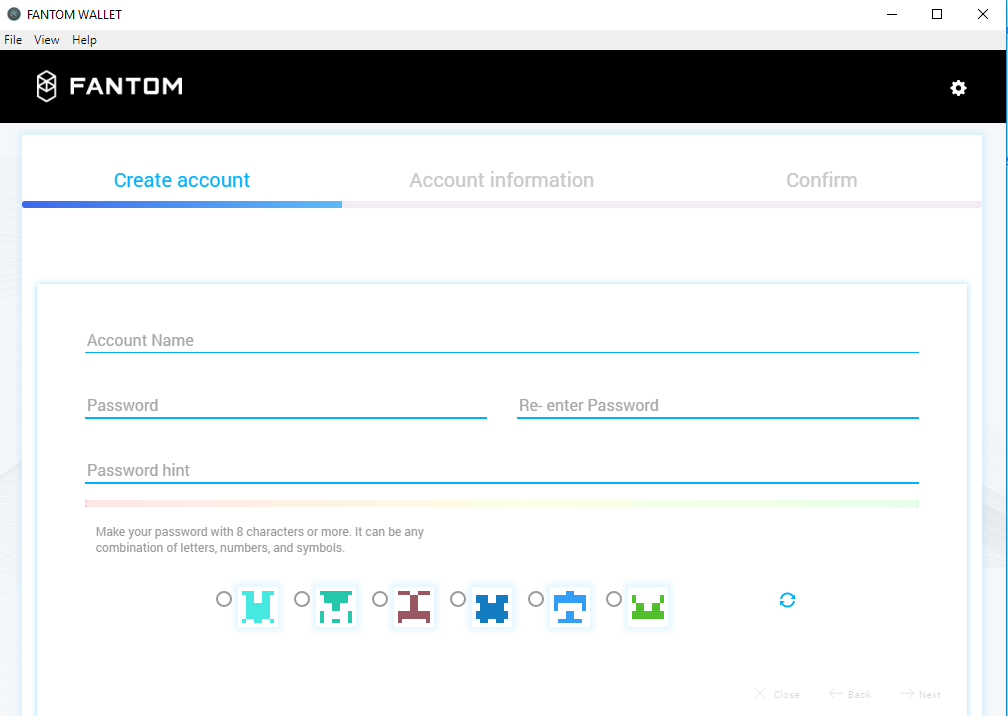
Task: Focus the Re-enter Password field
Action: [x=717, y=405]
